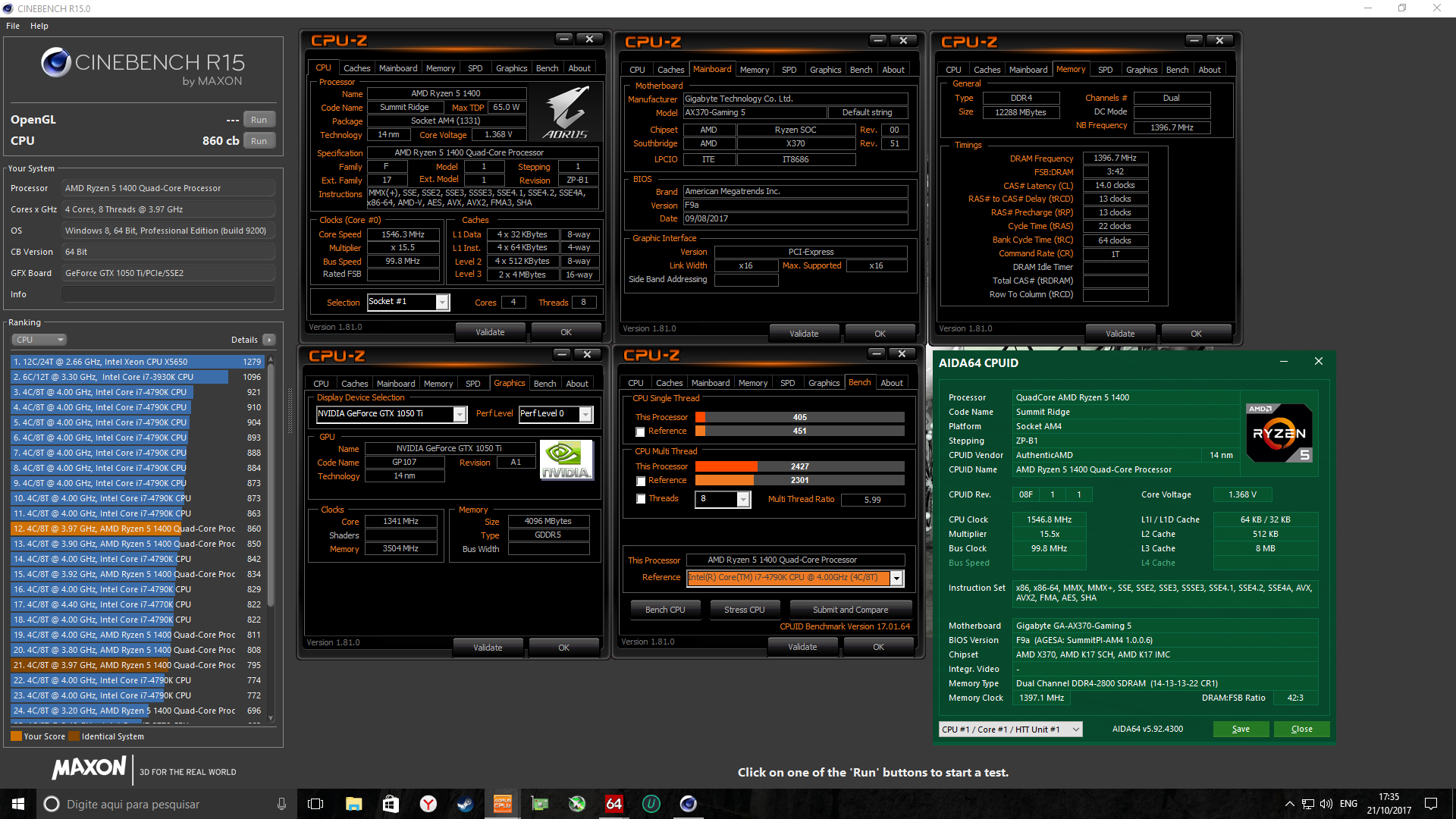Screen dimensions: 1456x819
Task: Open the Reference processor i7-4790K dropdown
Action: pyautogui.click(x=896, y=578)
